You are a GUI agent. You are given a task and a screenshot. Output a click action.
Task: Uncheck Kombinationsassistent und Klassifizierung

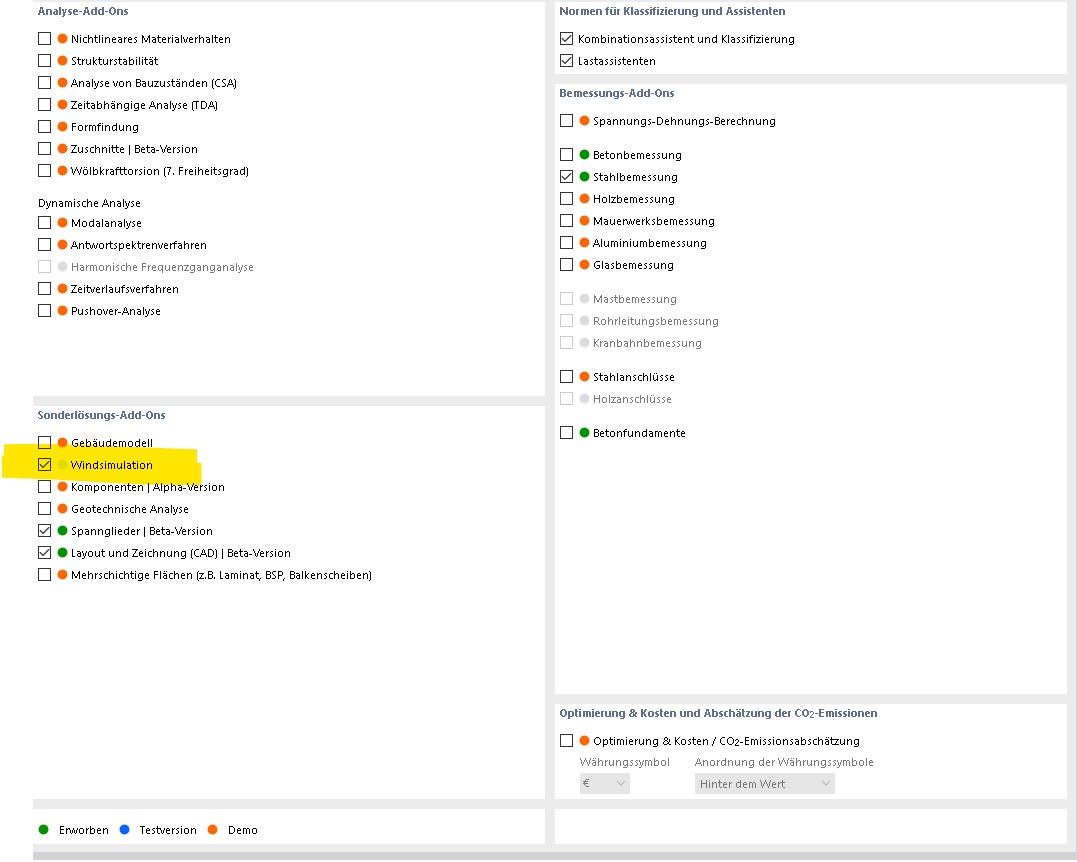tap(567, 39)
